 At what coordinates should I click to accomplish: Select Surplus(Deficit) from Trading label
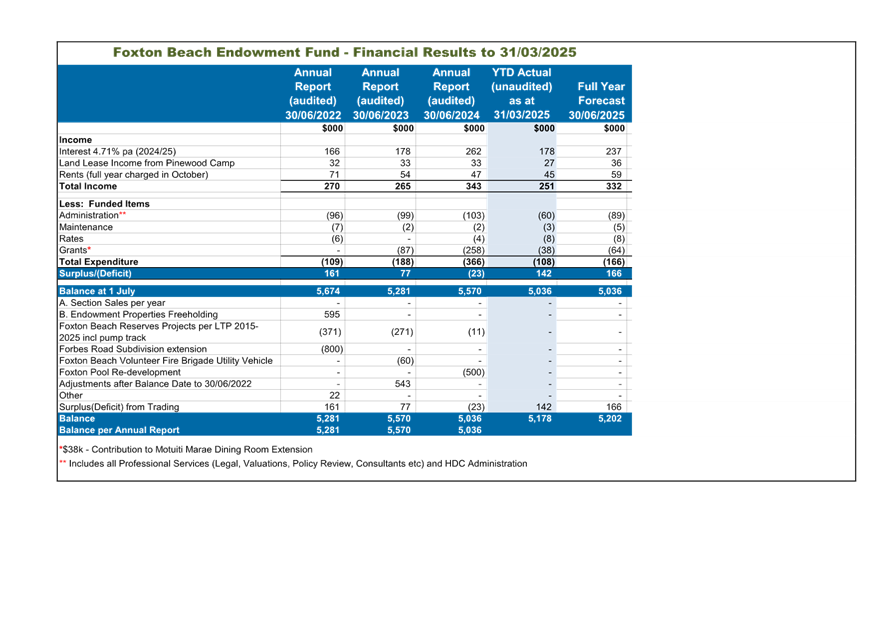point(119,407)
